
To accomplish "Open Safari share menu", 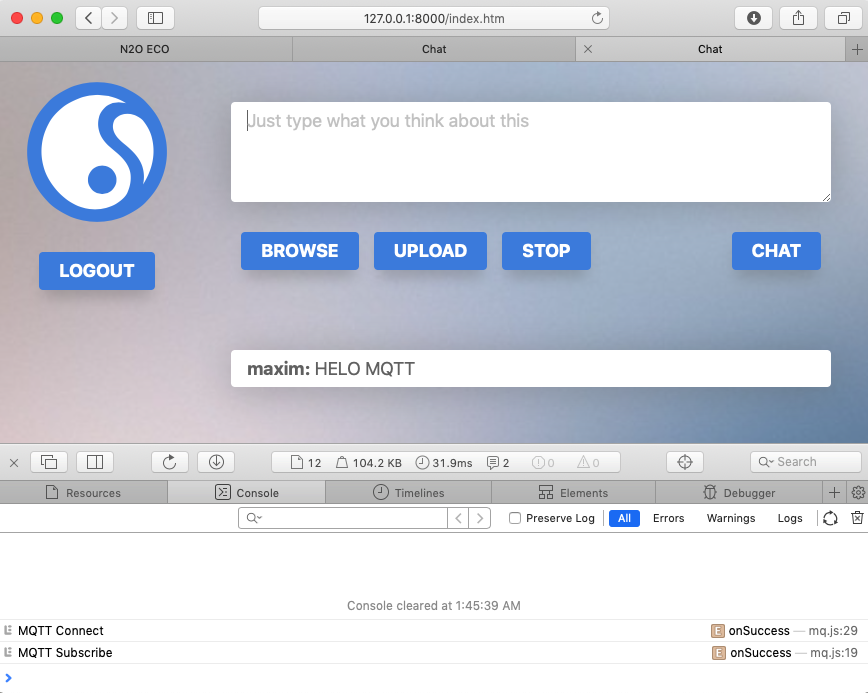I will pos(799,18).
